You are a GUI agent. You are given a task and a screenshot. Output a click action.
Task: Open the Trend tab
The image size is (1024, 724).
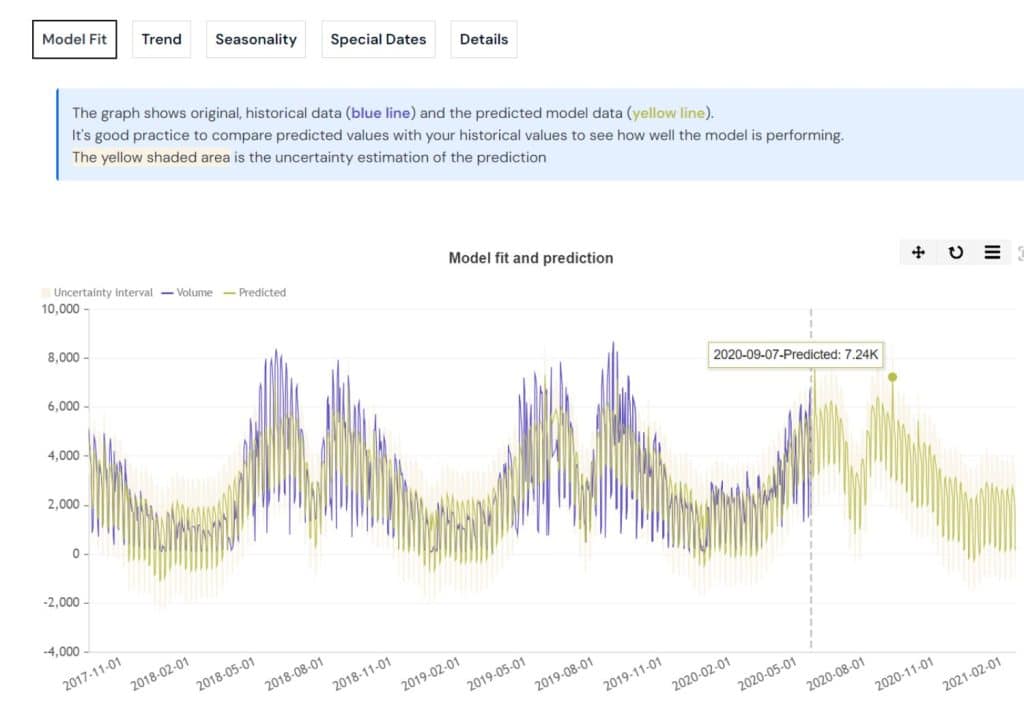click(x=161, y=40)
